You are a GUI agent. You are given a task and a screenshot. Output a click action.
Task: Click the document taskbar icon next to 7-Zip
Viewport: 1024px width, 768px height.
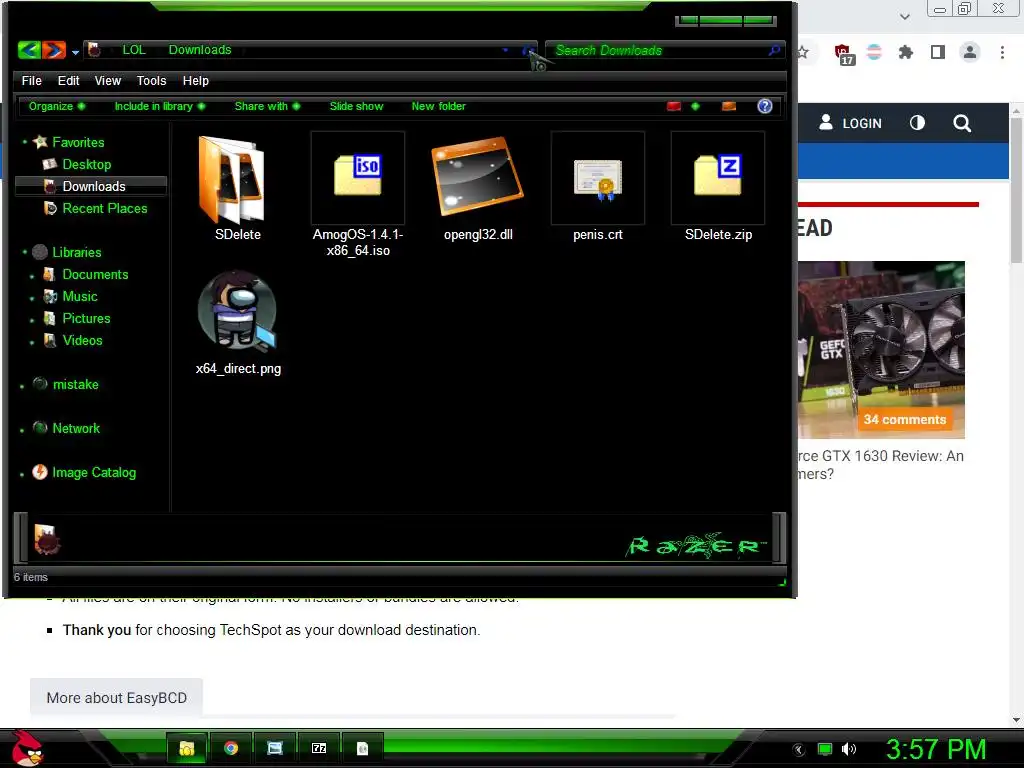click(x=362, y=748)
